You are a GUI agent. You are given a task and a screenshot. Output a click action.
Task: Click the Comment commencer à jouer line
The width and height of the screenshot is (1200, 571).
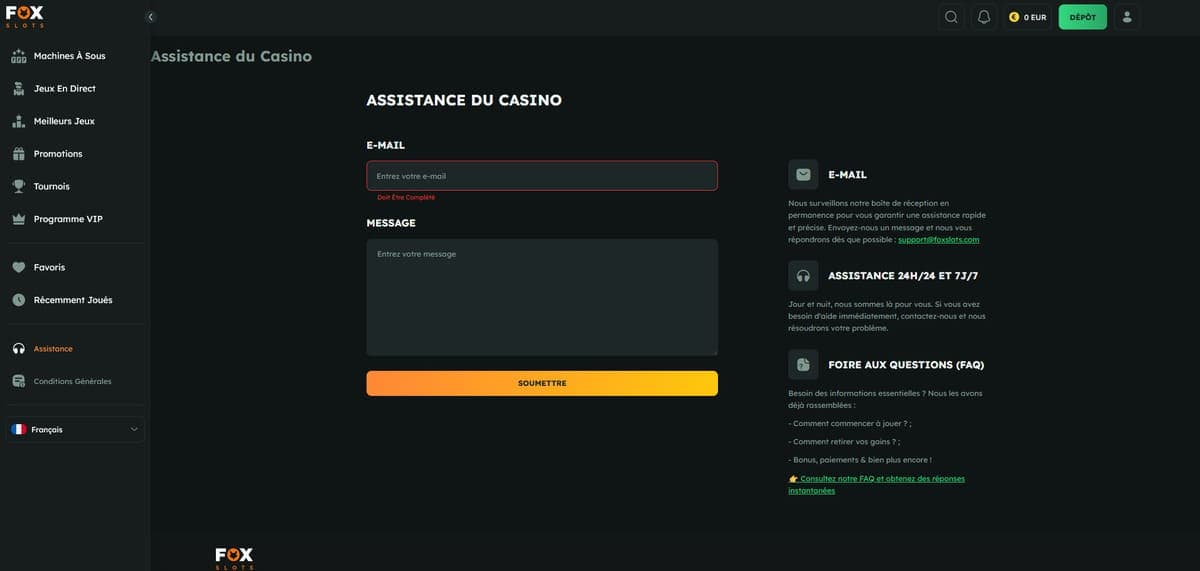pos(850,423)
